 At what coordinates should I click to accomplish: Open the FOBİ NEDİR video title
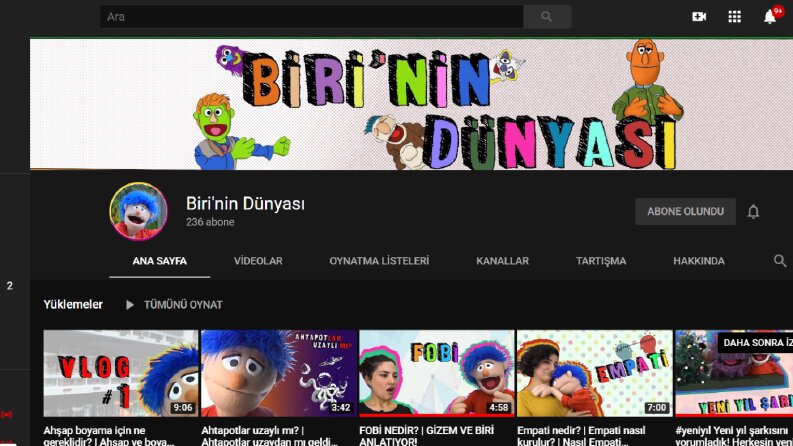point(426,435)
